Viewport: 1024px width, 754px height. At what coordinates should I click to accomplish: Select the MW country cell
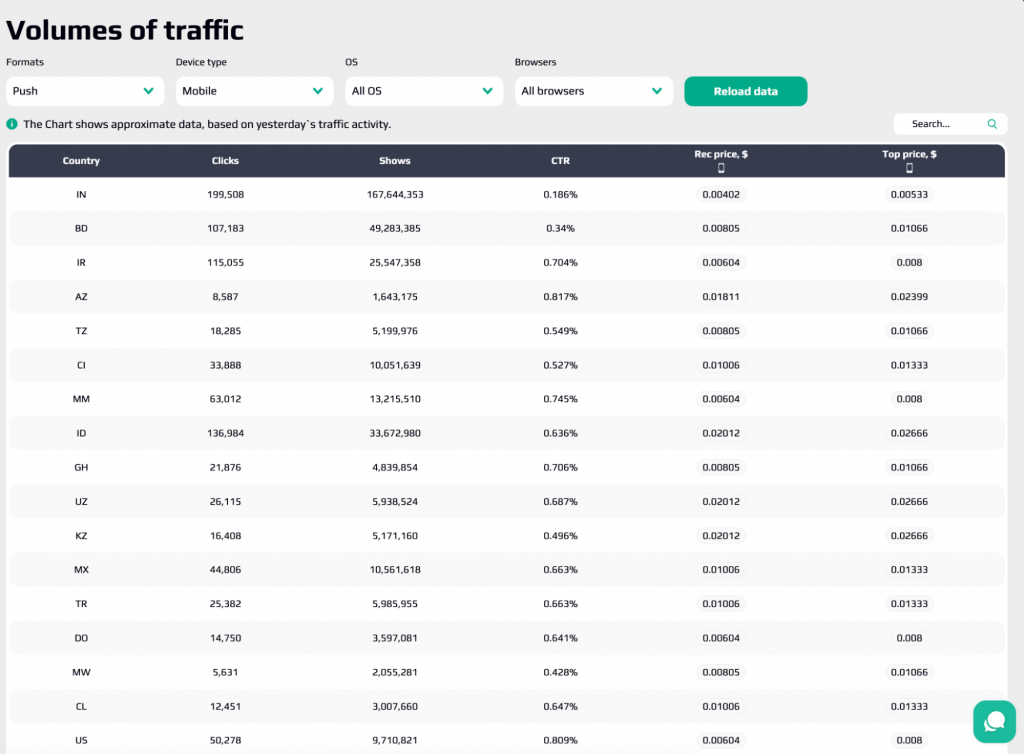coord(81,672)
